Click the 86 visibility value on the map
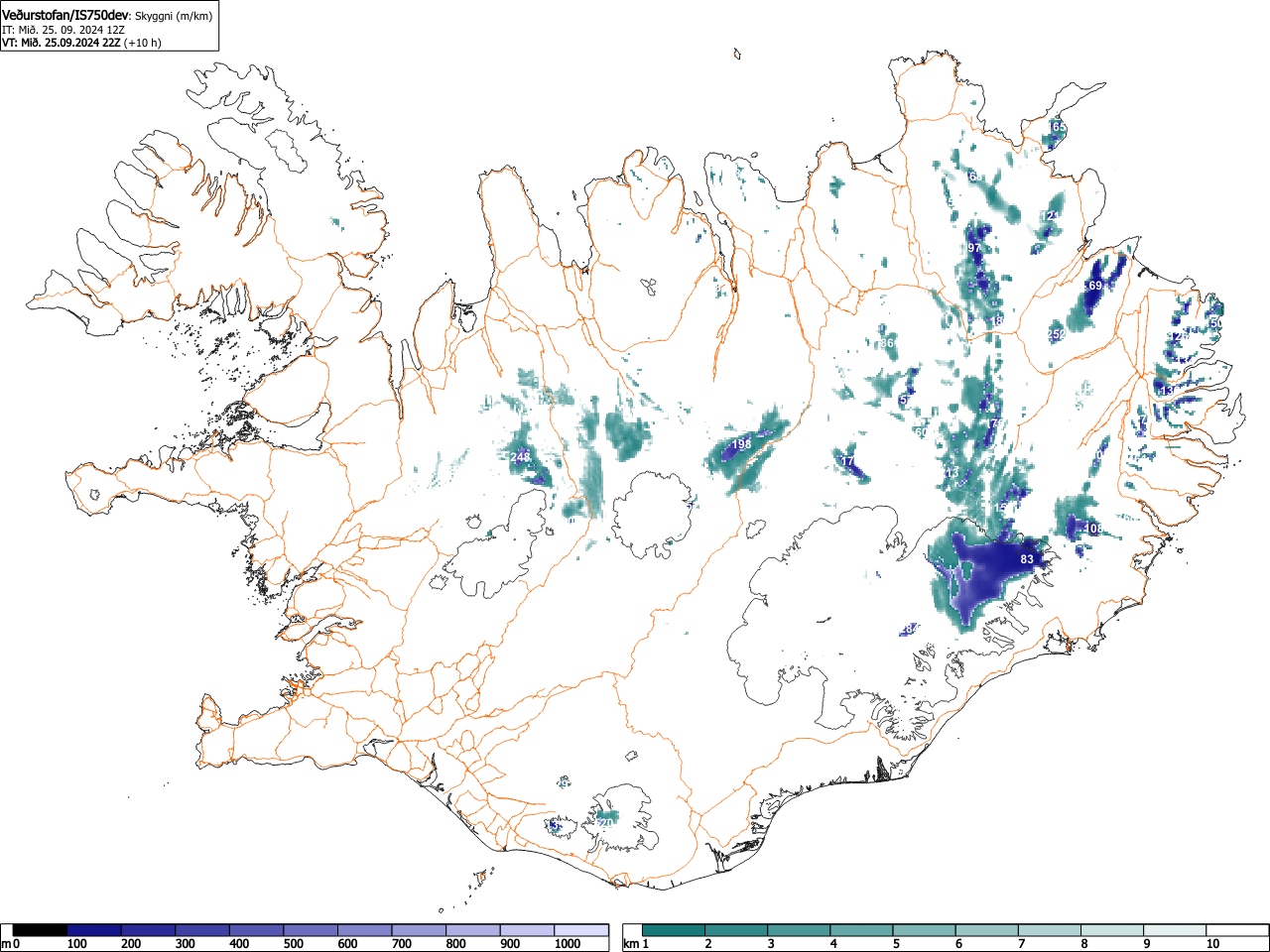The image size is (1270, 952). pyautogui.click(x=887, y=343)
